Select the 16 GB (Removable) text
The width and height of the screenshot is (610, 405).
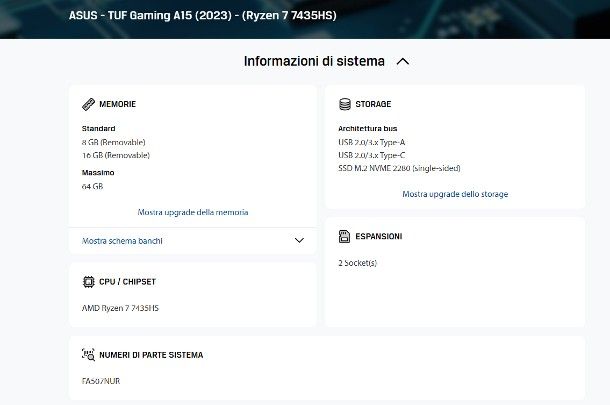click(116, 155)
